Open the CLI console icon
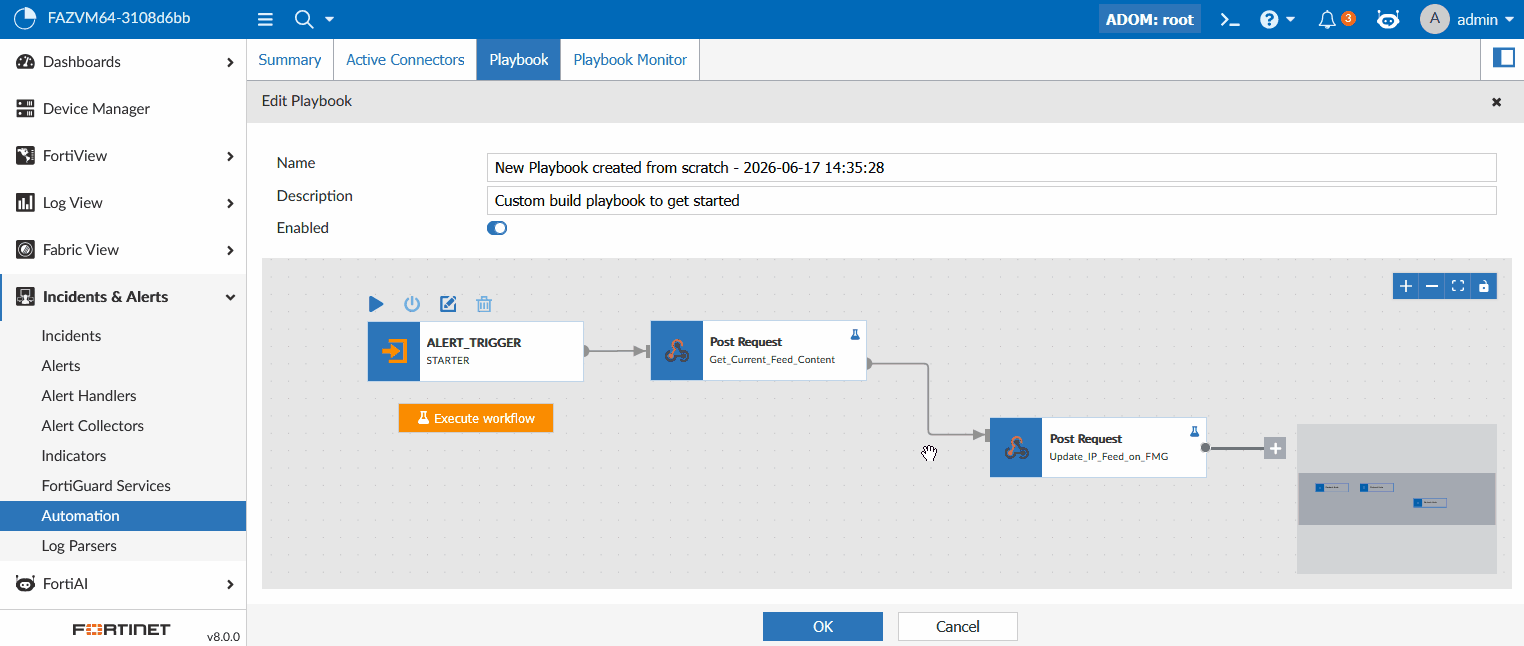1524x646 pixels. point(1231,19)
